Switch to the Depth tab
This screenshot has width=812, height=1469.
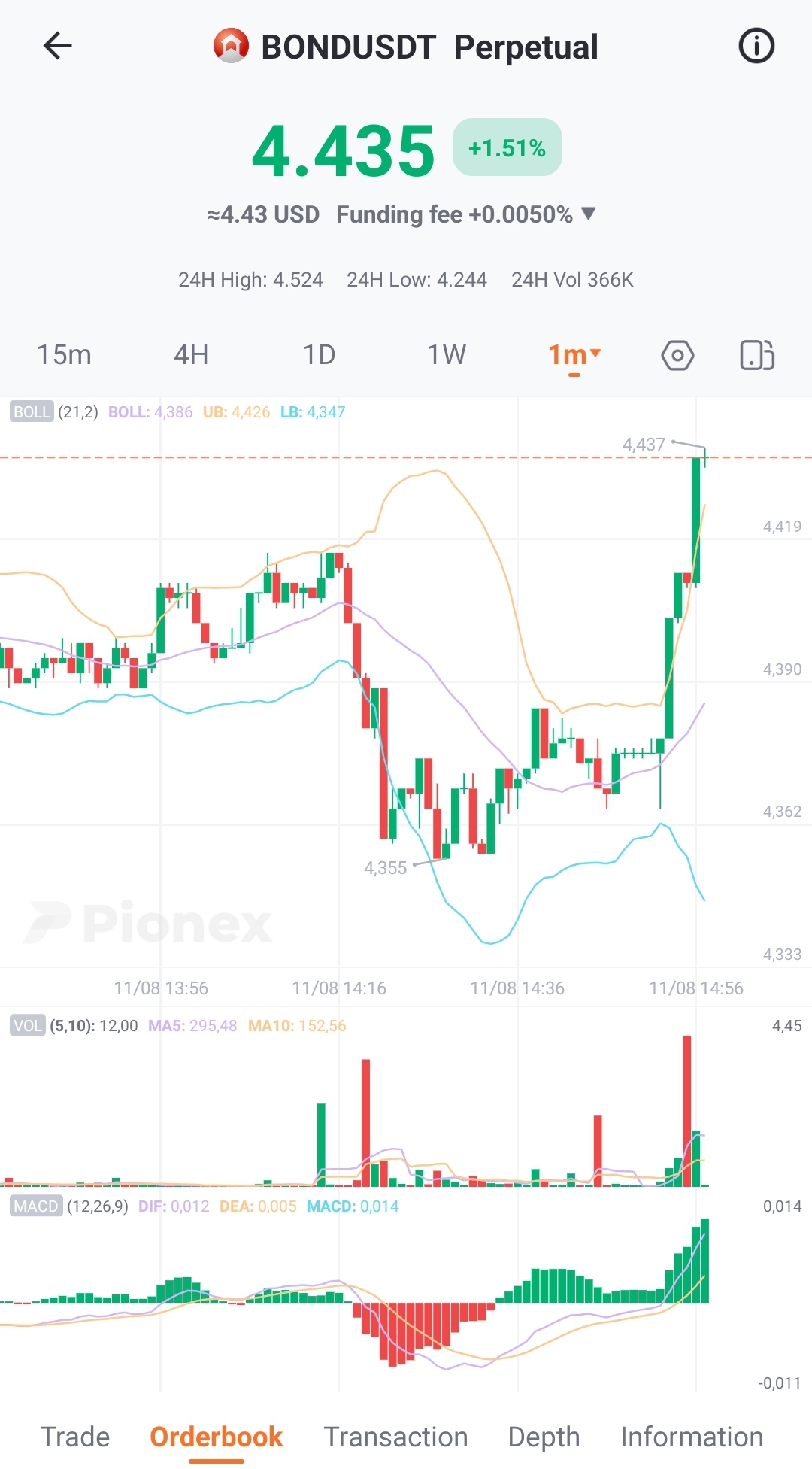pyautogui.click(x=544, y=1437)
